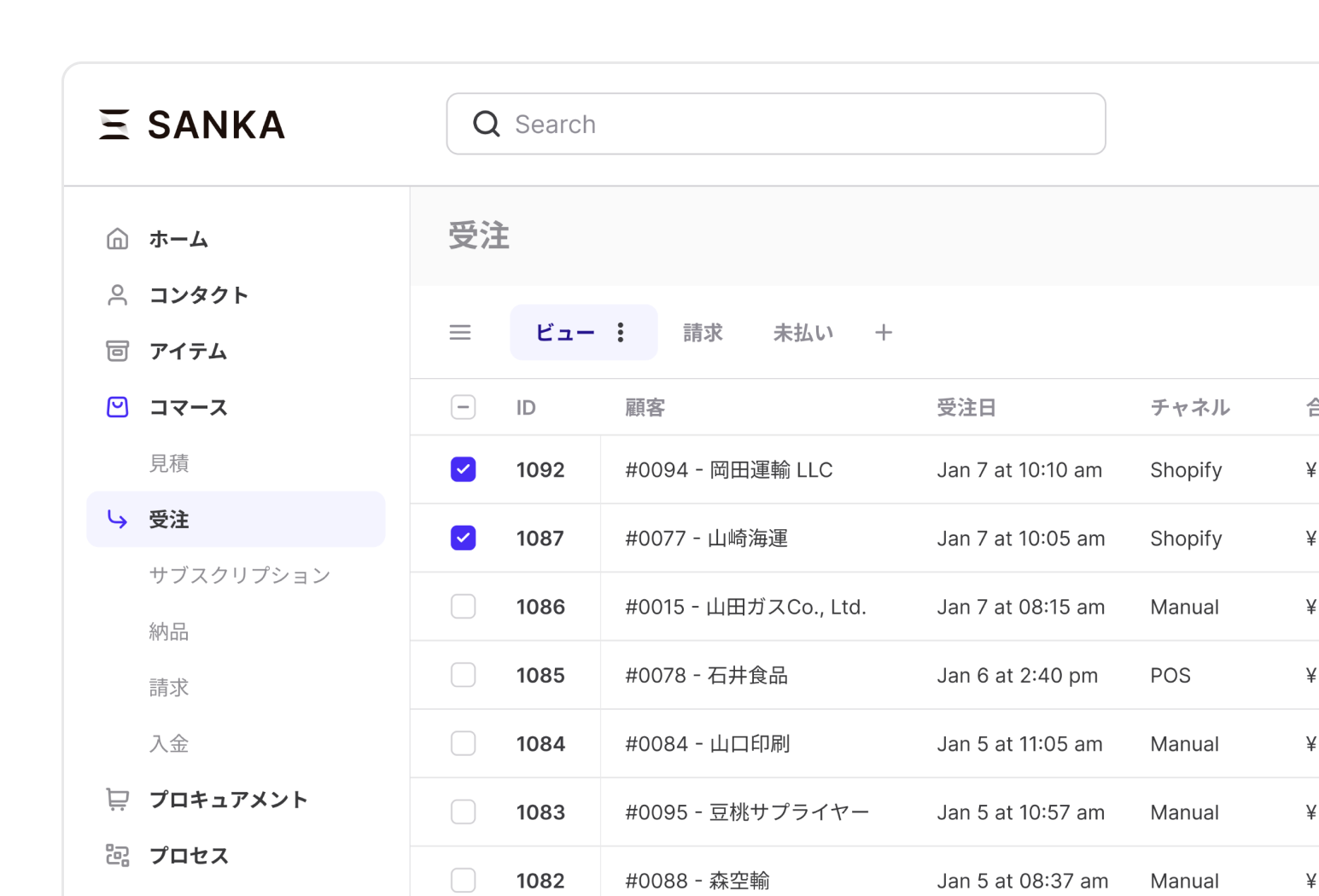Uncheck the checkbox for order 1092

463,469
